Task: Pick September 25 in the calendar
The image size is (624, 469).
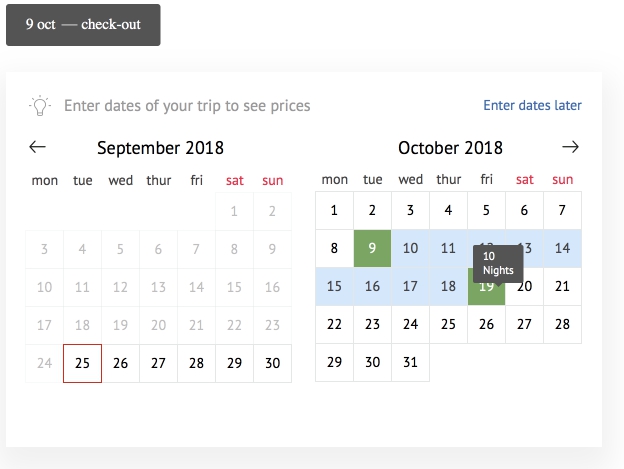Action: pos(82,363)
